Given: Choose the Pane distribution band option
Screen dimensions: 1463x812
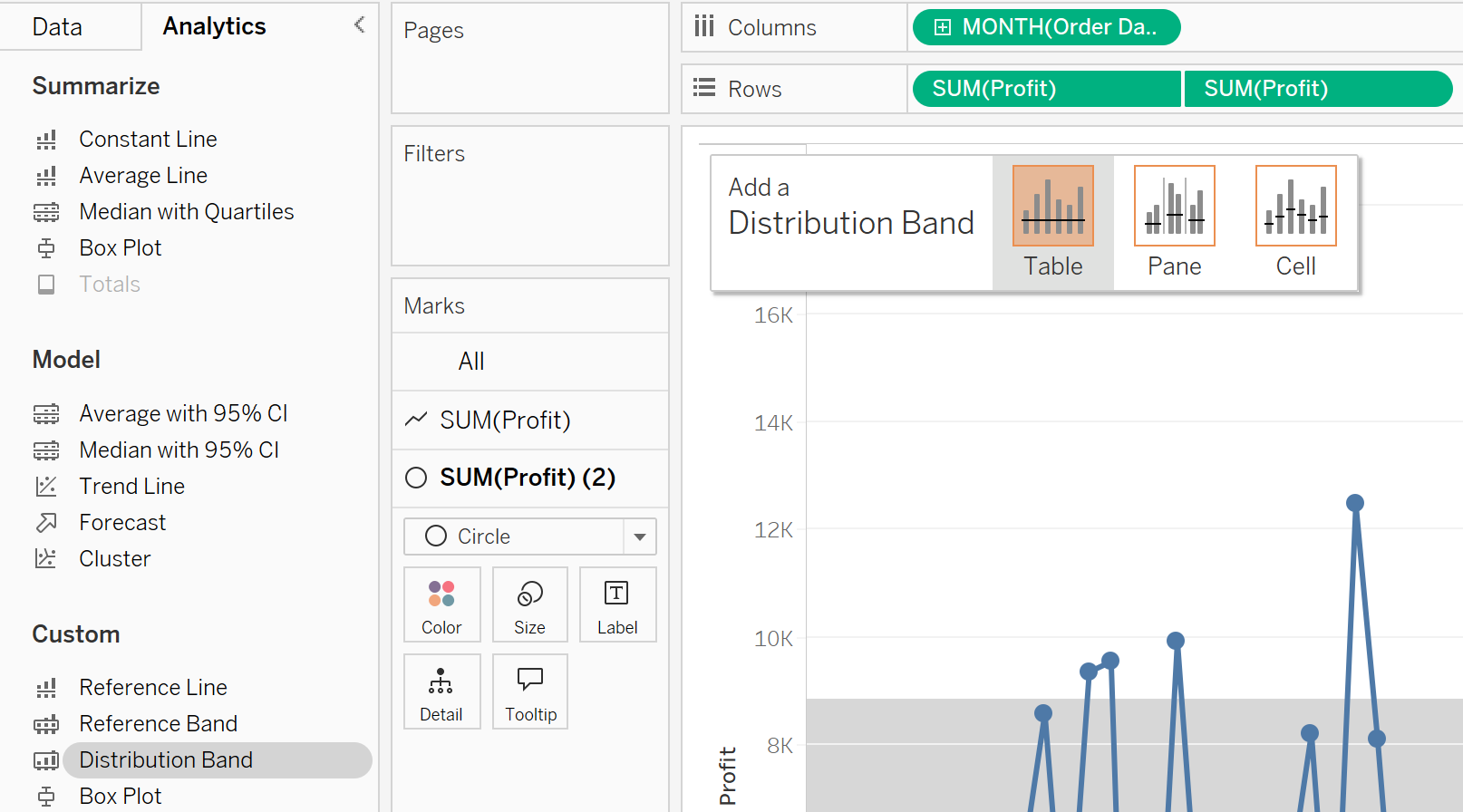Looking at the screenshot, I should (1174, 222).
